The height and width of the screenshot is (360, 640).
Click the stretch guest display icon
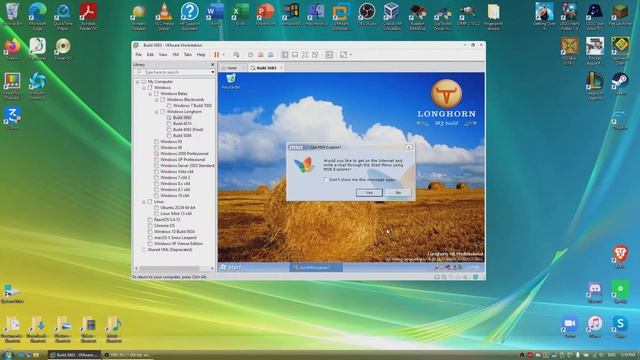(x=344, y=55)
